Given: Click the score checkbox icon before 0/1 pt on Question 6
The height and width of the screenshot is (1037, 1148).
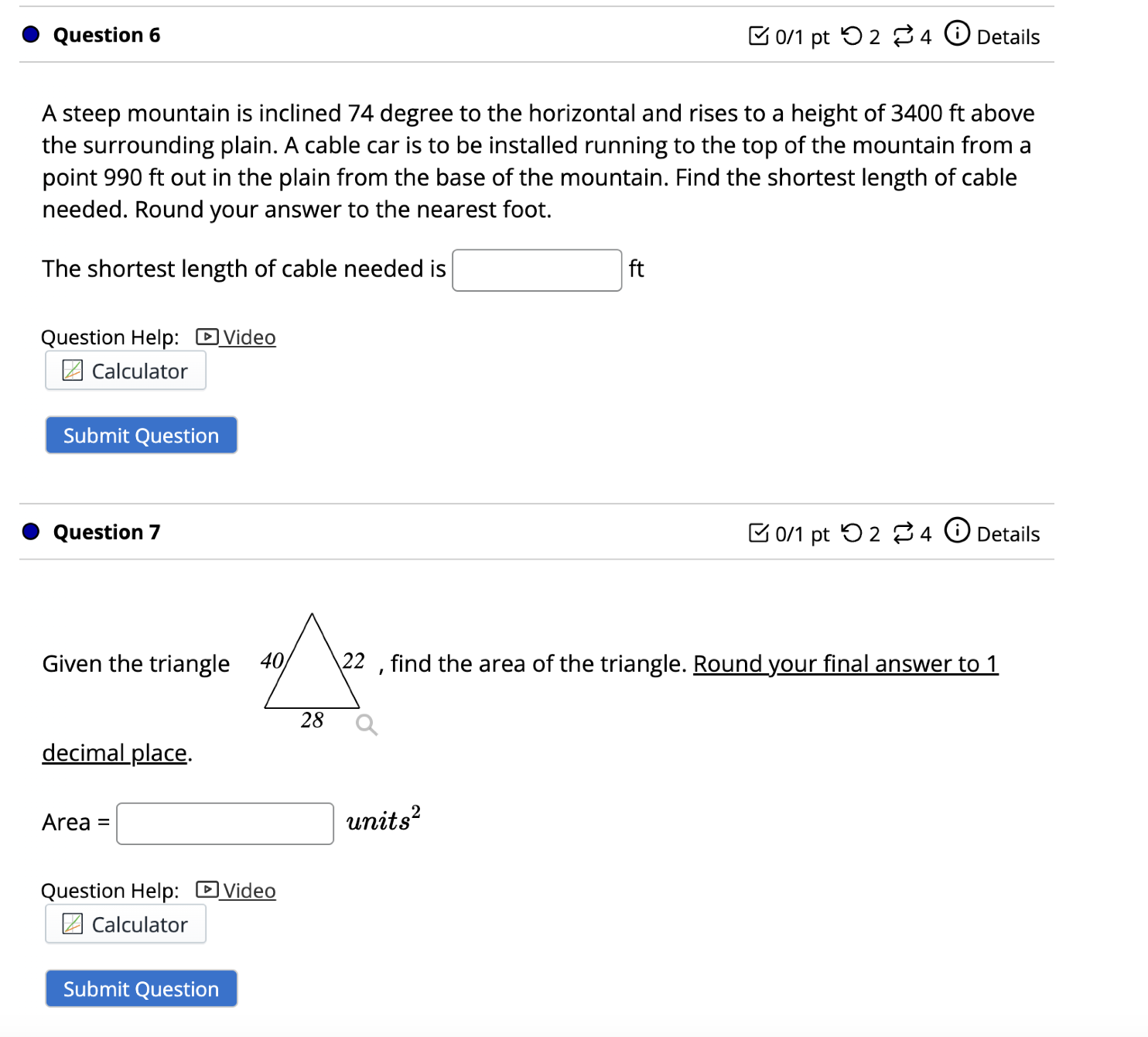Looking at the screenshot, I should (x=759, y=35).
